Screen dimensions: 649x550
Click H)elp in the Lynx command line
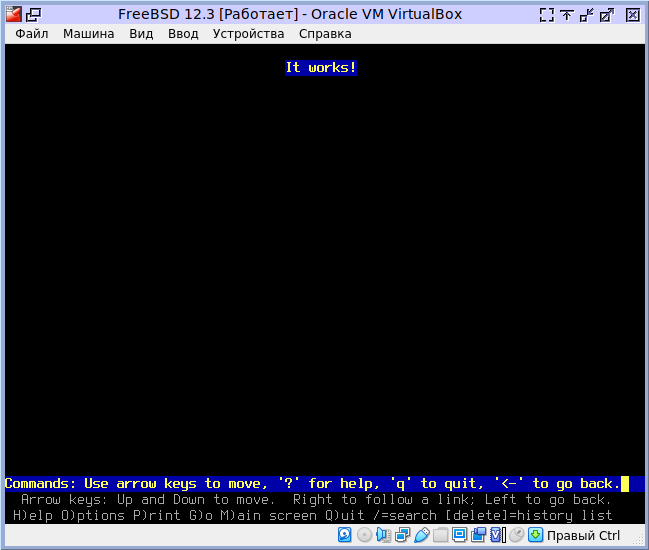[33, 515]
